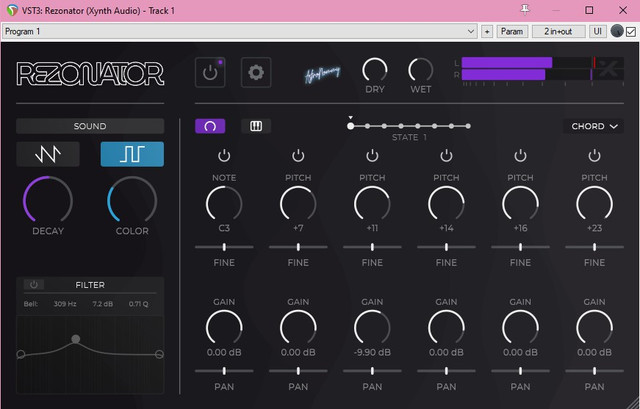This screenshot has width=640, height=409.
Task: Click the PITCH knob showing +11
Action: pyautogui.click(x=372, y=204)
